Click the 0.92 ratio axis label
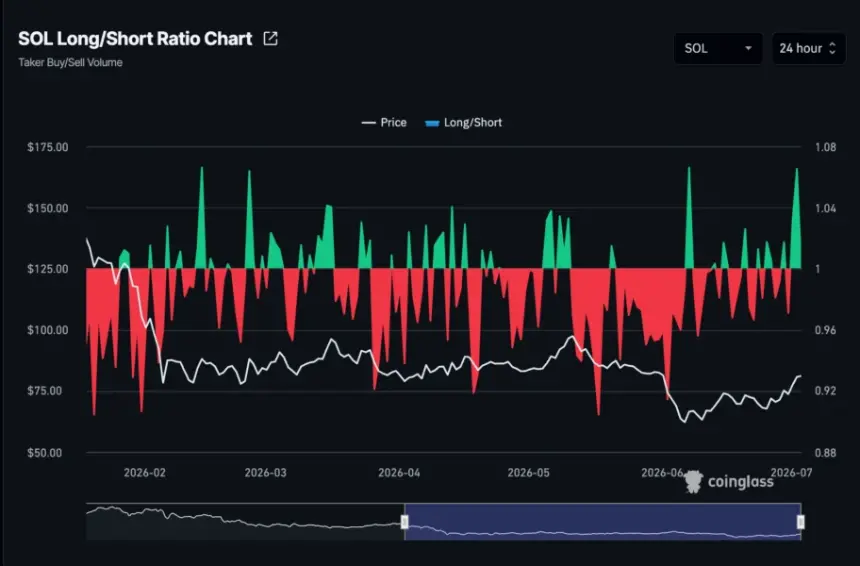860x566 pixels. pyautogui.click(x=825, y=390)
